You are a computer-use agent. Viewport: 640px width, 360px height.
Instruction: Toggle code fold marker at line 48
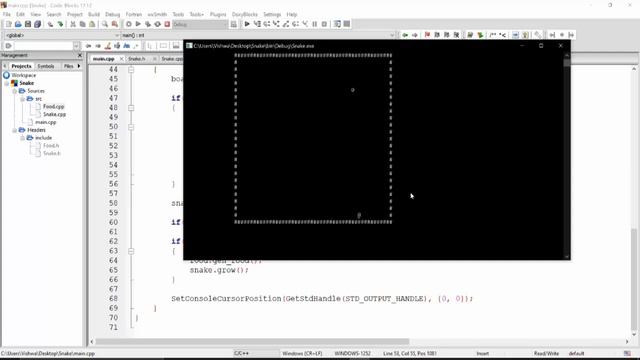coord(131,108)
